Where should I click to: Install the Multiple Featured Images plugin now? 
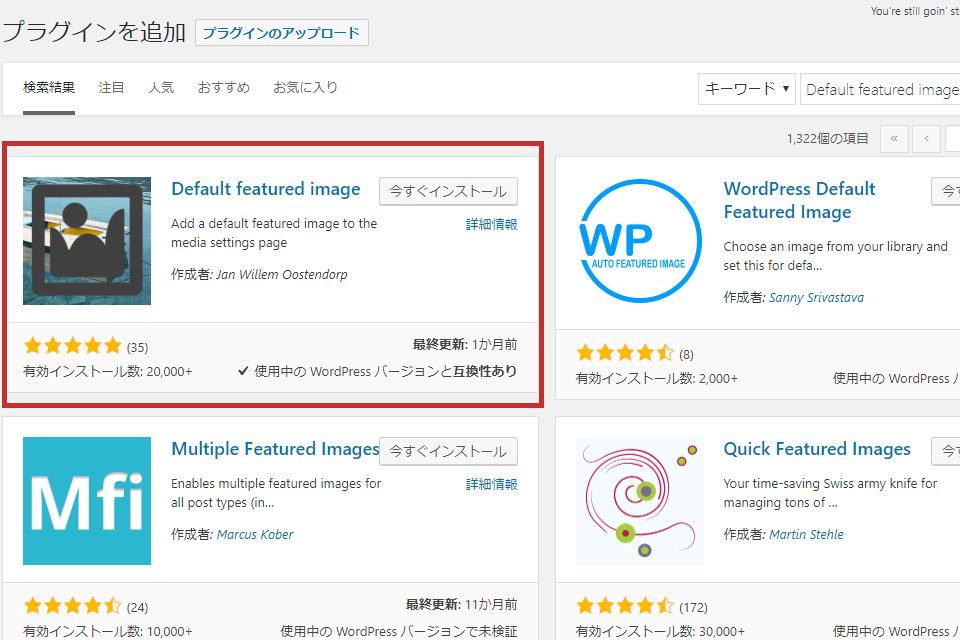(448, 451)
